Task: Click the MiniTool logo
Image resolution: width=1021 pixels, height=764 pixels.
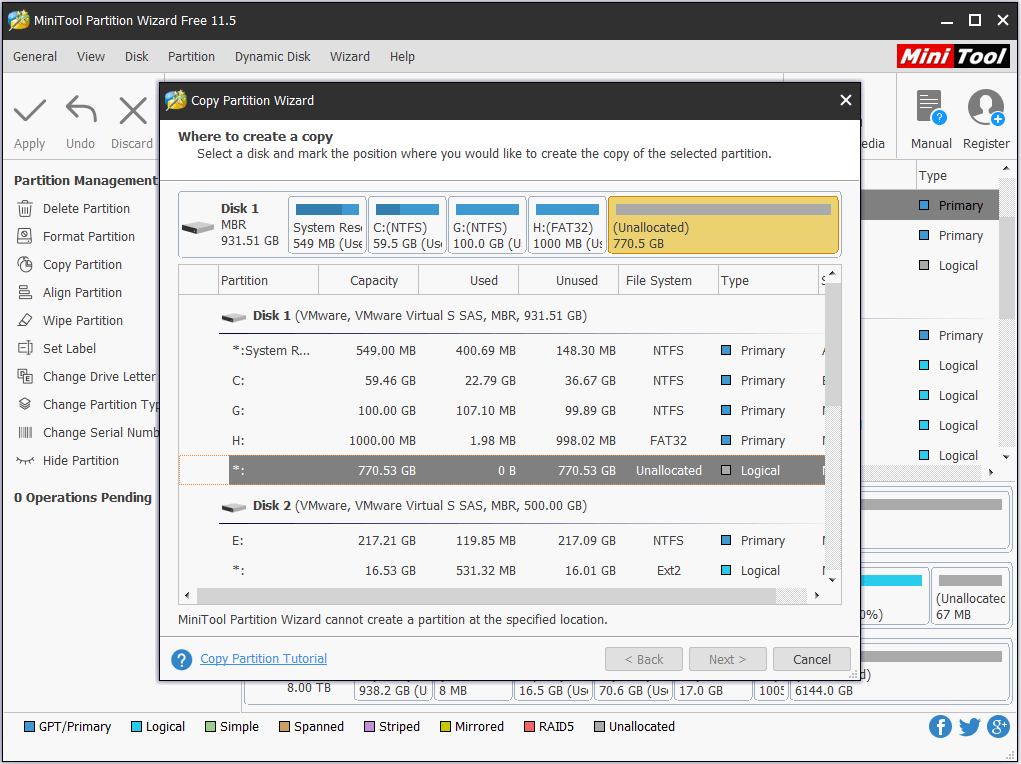Action: (x=953, y=57)
